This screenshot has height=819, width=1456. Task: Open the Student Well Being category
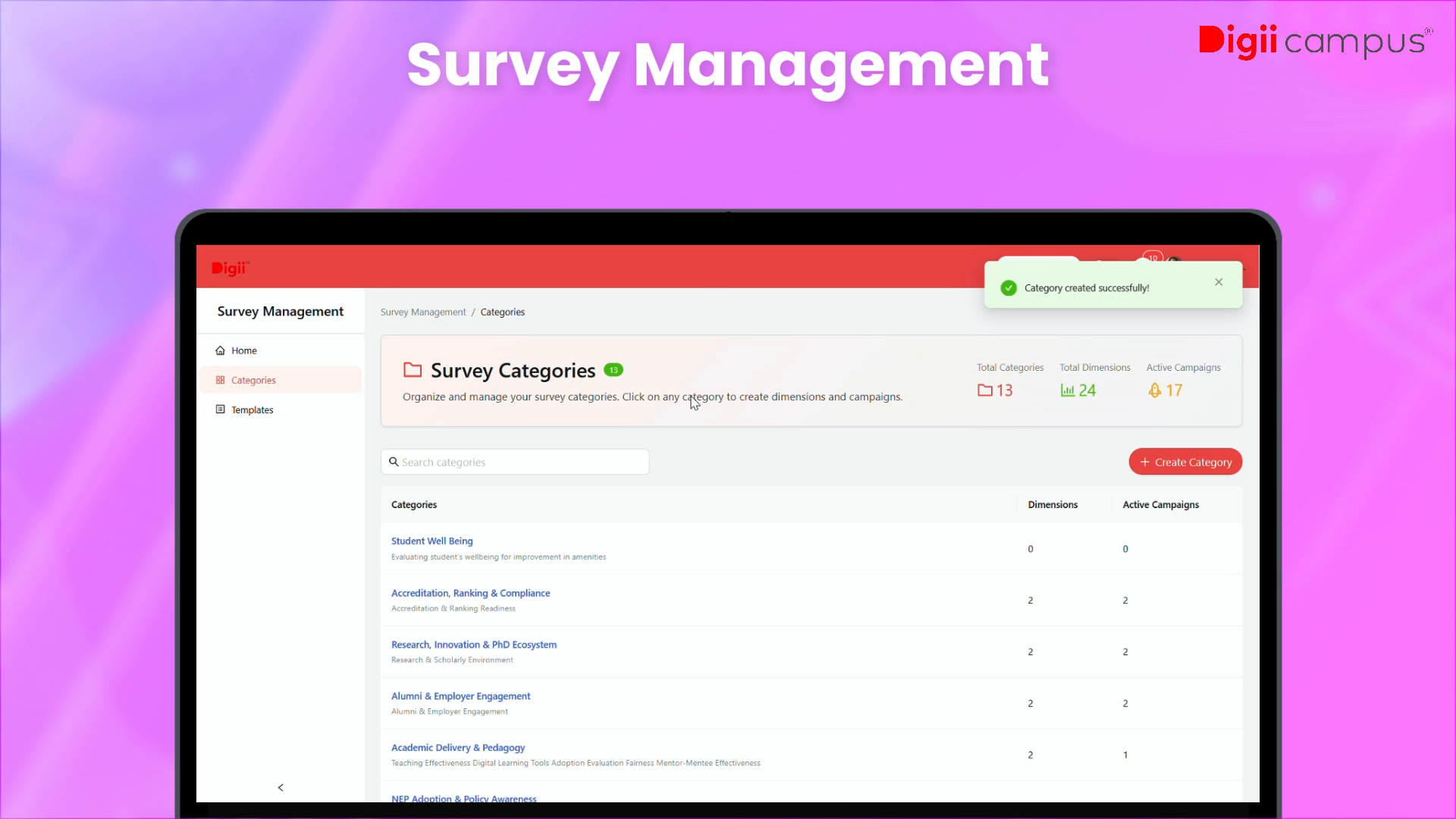[x=431, y=541]
